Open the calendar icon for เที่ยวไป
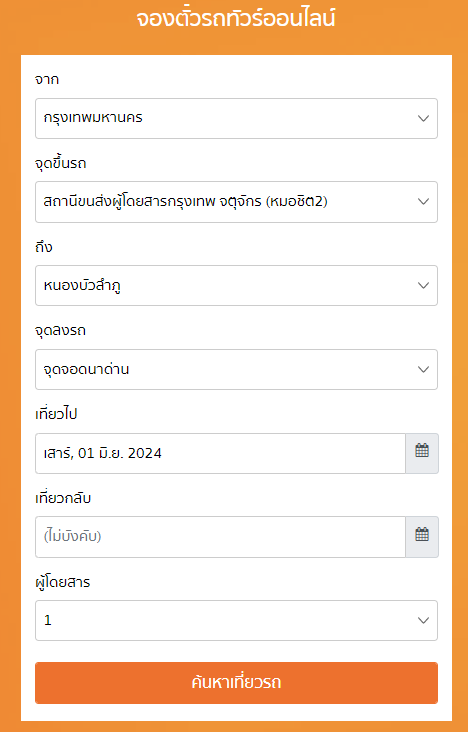Screen dimensions: 468x732 point(422,453)
